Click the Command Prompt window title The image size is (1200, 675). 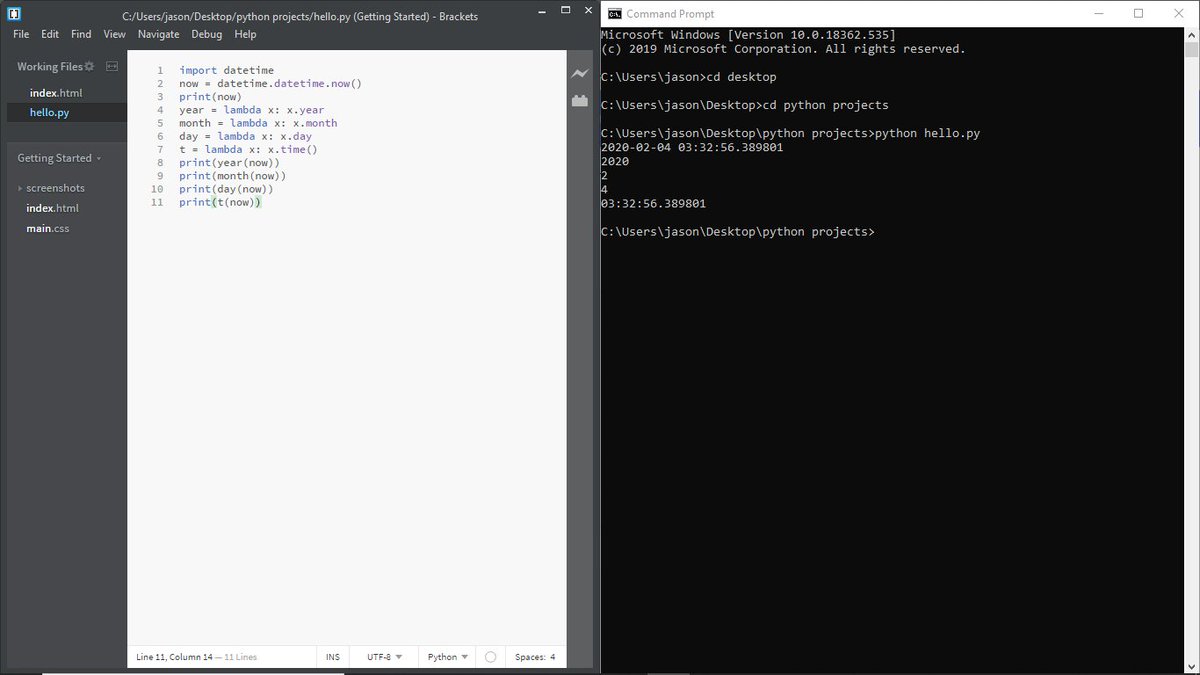click(670, 14)
